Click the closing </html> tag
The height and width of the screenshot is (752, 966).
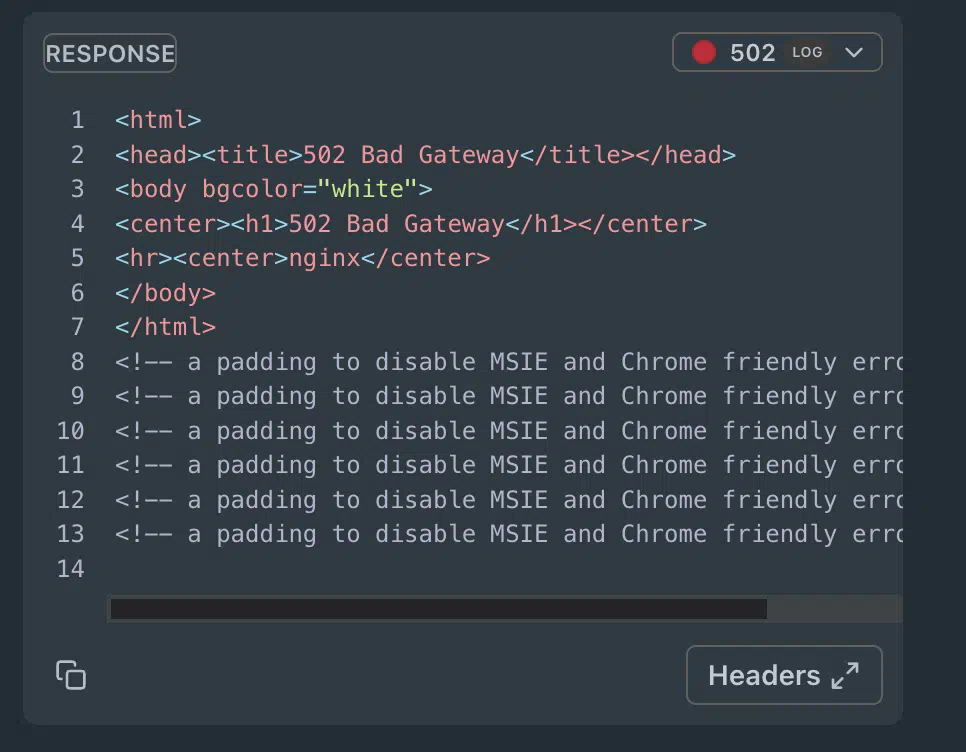click(165, 327)
